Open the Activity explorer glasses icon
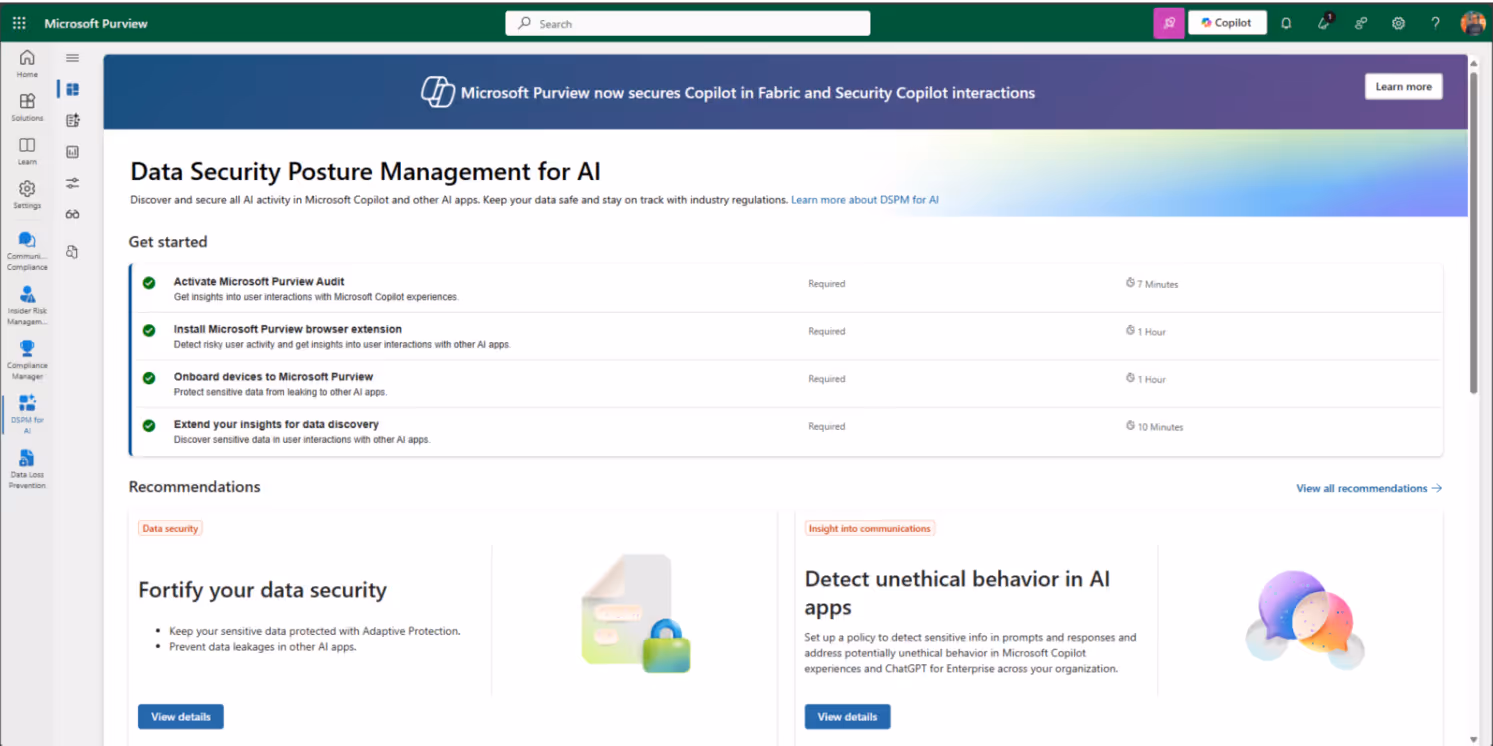The height and width of the screenshot is (746, 1493). (x=72, y=214)
